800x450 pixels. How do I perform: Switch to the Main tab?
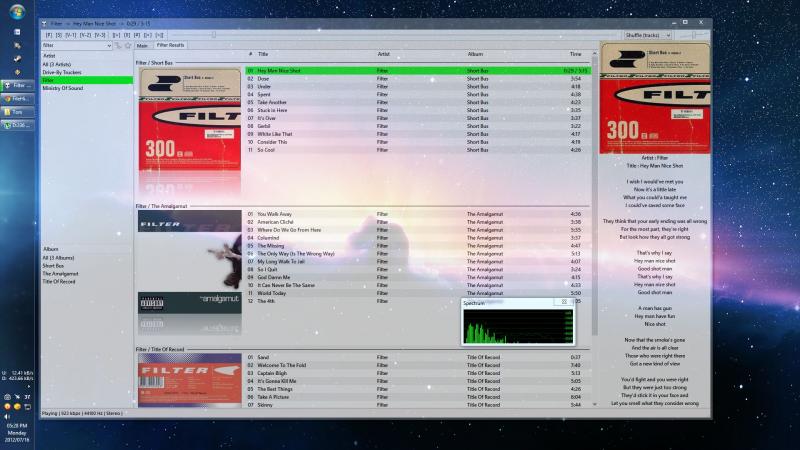(x=142, y=45)
